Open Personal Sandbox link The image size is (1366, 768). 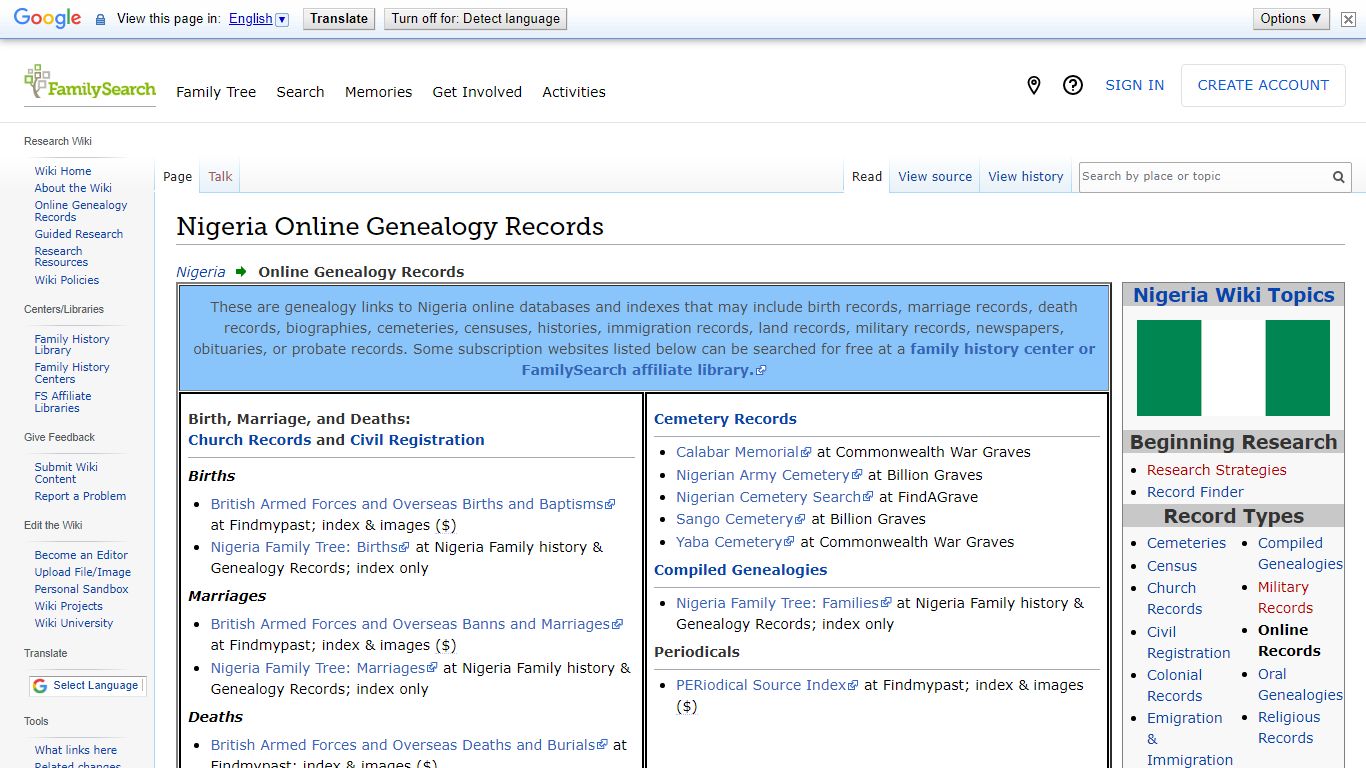pyautogui.click(x=82, y=589)
